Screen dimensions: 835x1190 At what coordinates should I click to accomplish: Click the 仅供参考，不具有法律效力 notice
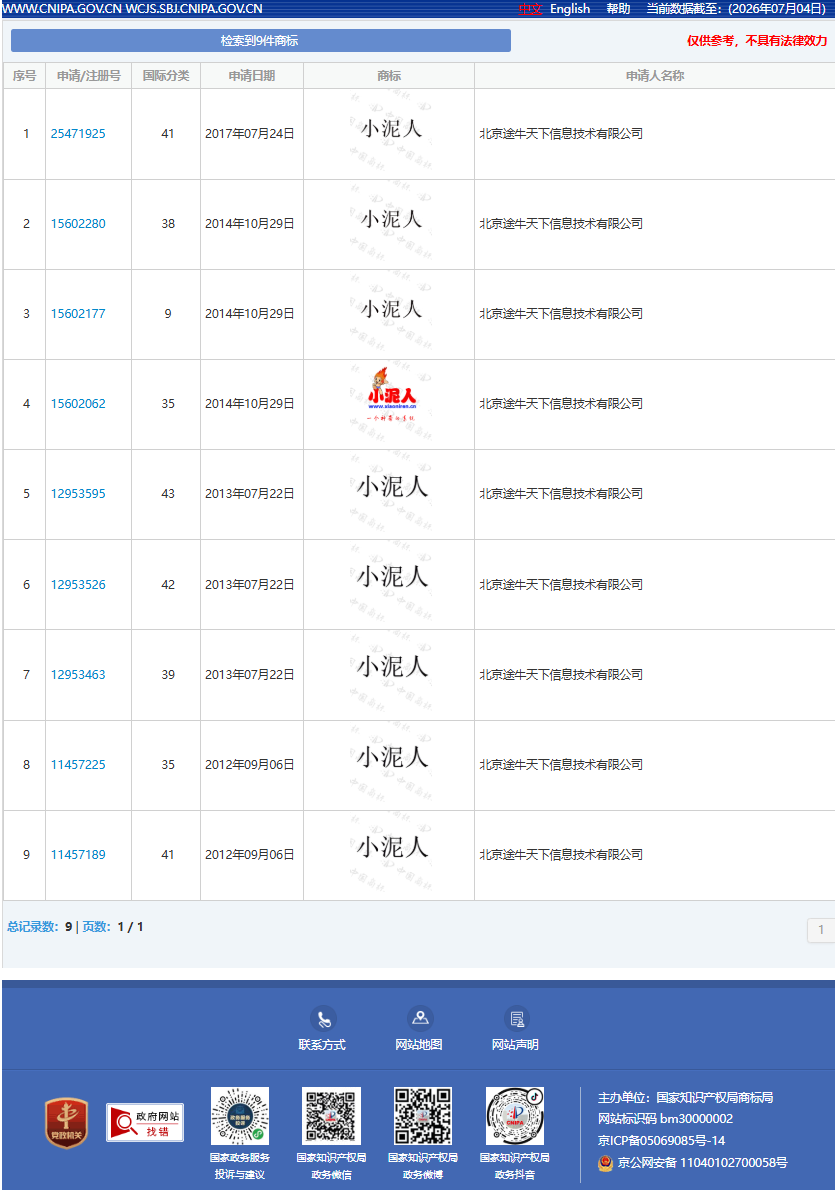[757, 41]
